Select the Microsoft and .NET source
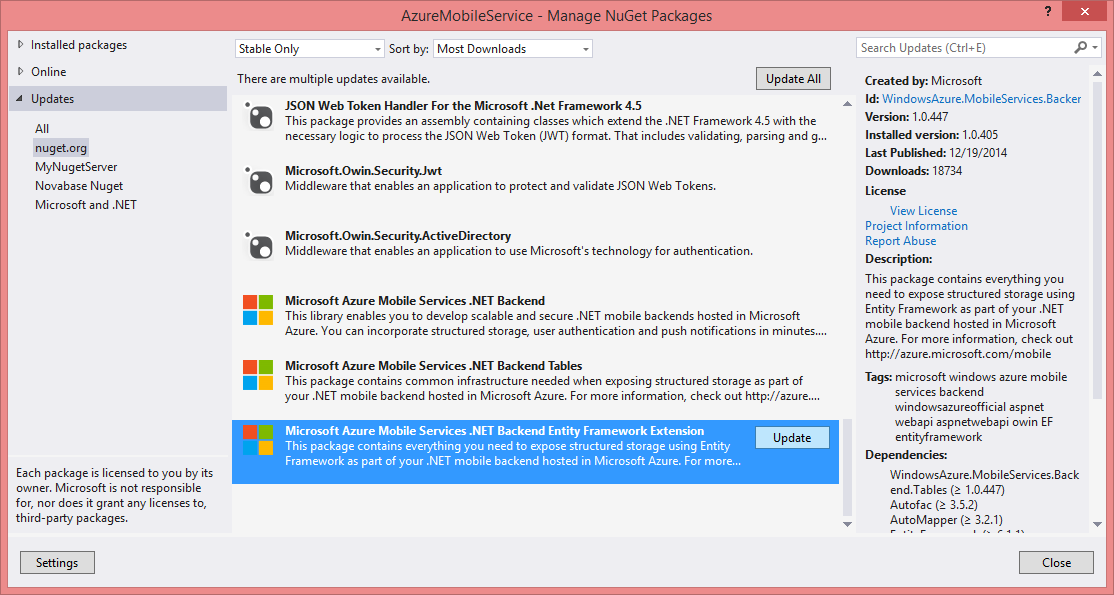 point(86,205)
